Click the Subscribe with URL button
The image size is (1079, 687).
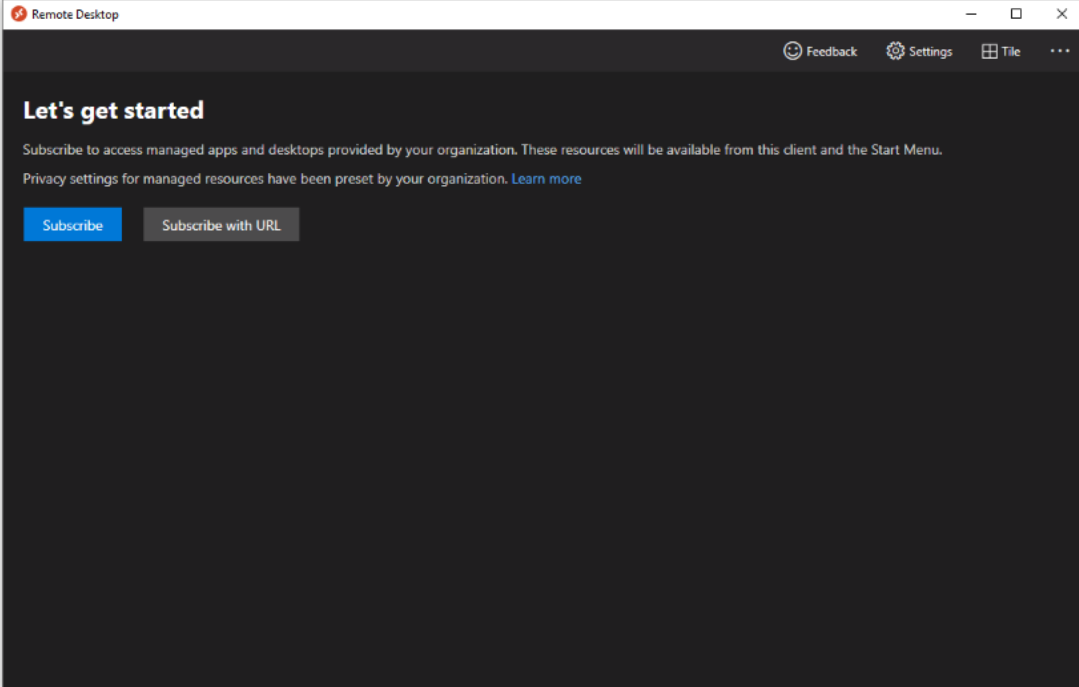[221, 224]
